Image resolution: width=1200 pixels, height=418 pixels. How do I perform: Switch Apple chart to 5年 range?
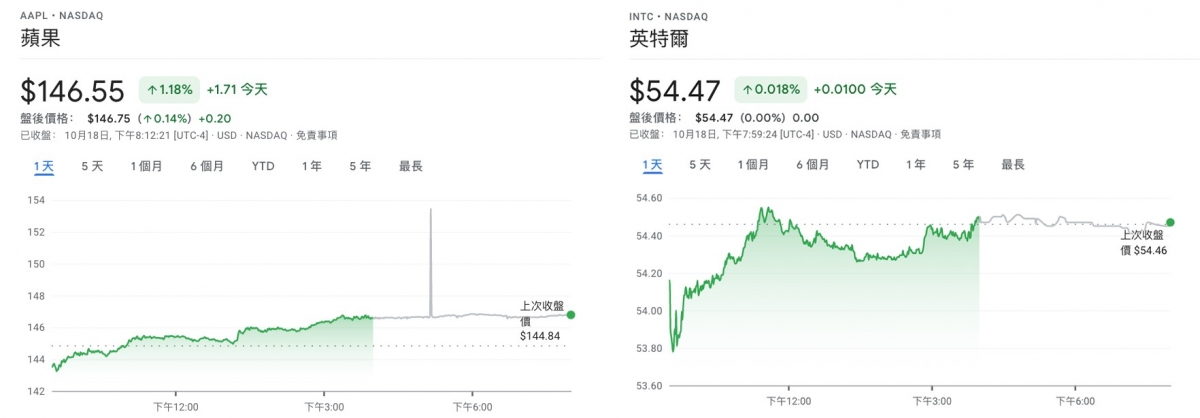tap(360, 166)
